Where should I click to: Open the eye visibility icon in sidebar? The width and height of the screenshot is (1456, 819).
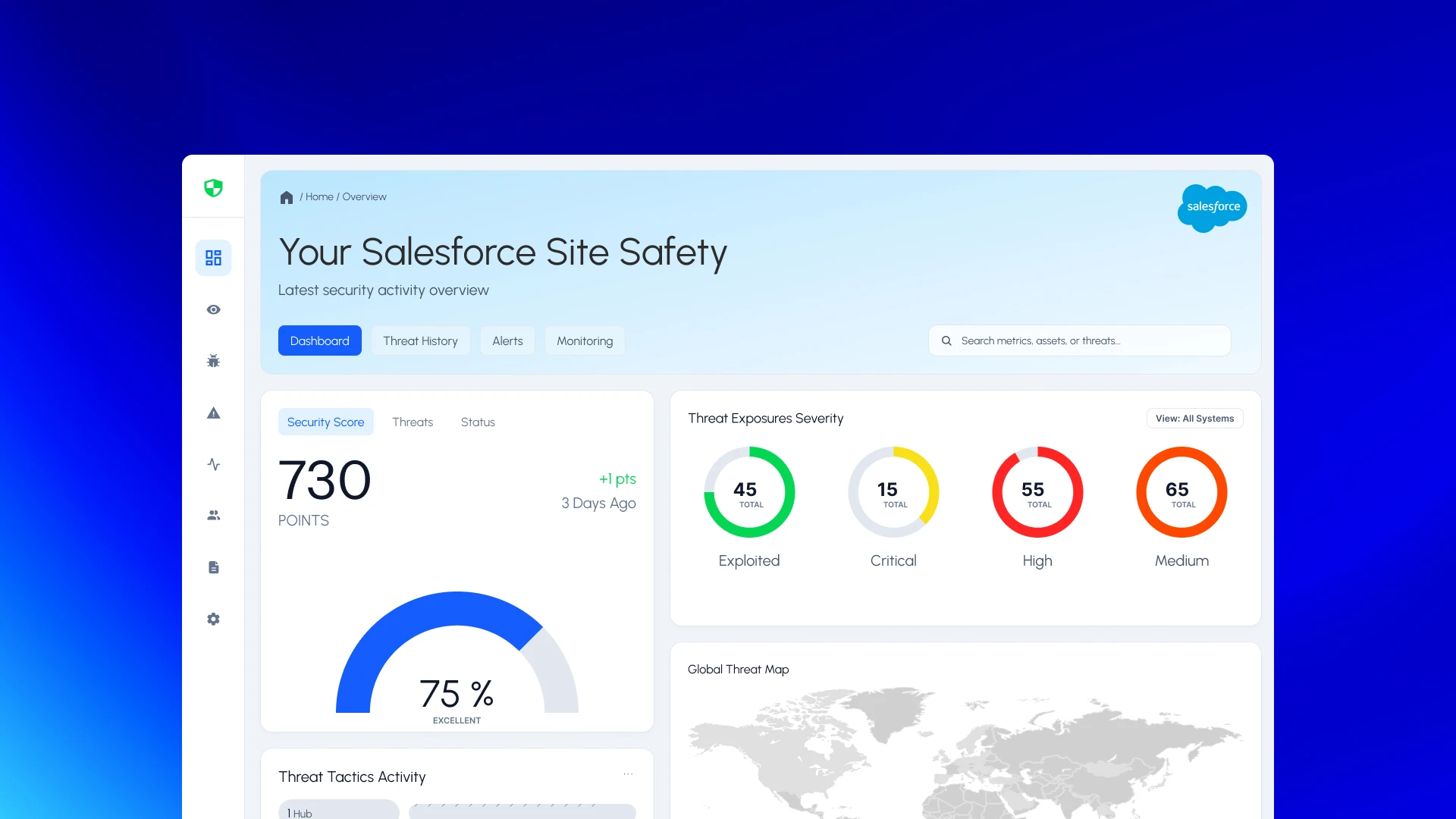coord(213,309)
